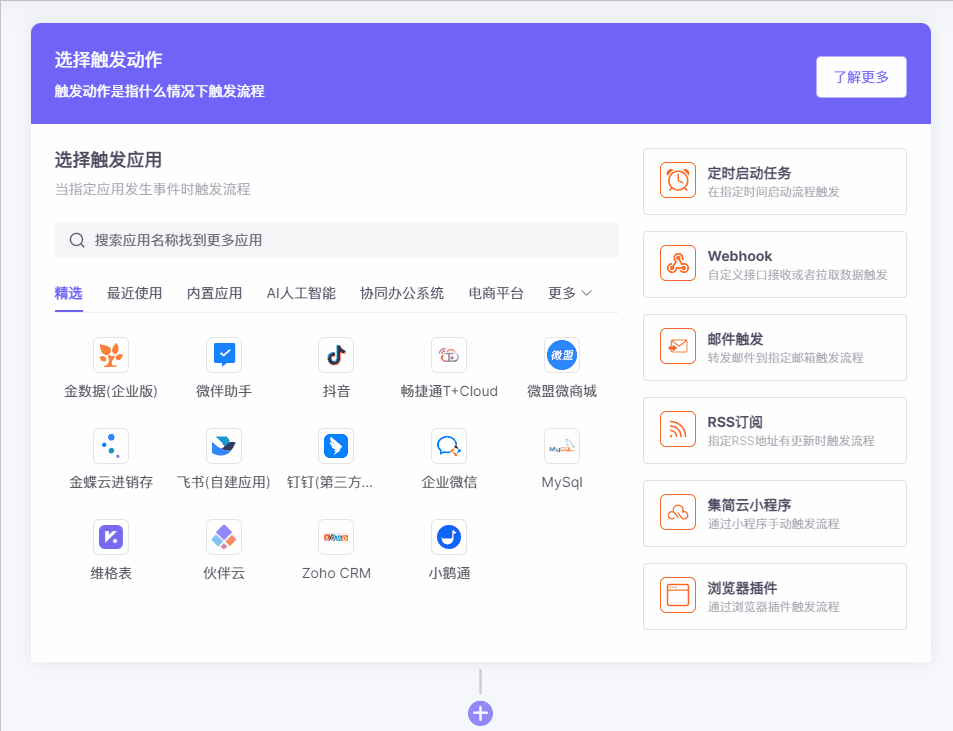
Task: Switch to the 精选 tab
Action: tap(69, 293)
